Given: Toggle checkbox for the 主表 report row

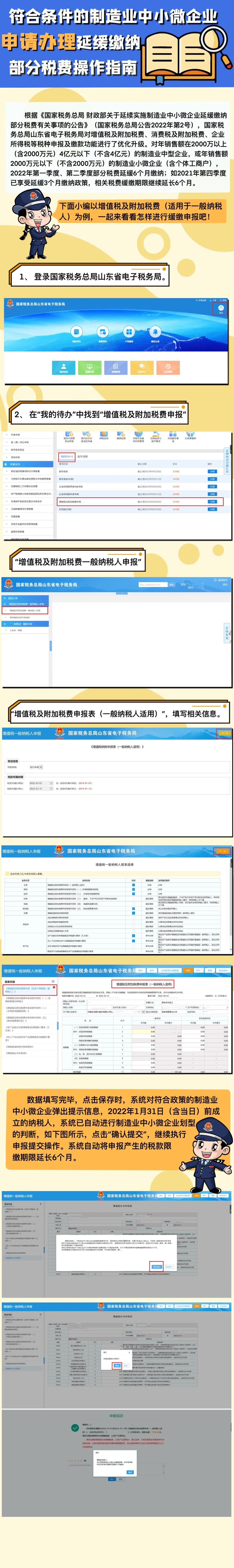Looking at the screenshot, I should [x=133, y=885].
